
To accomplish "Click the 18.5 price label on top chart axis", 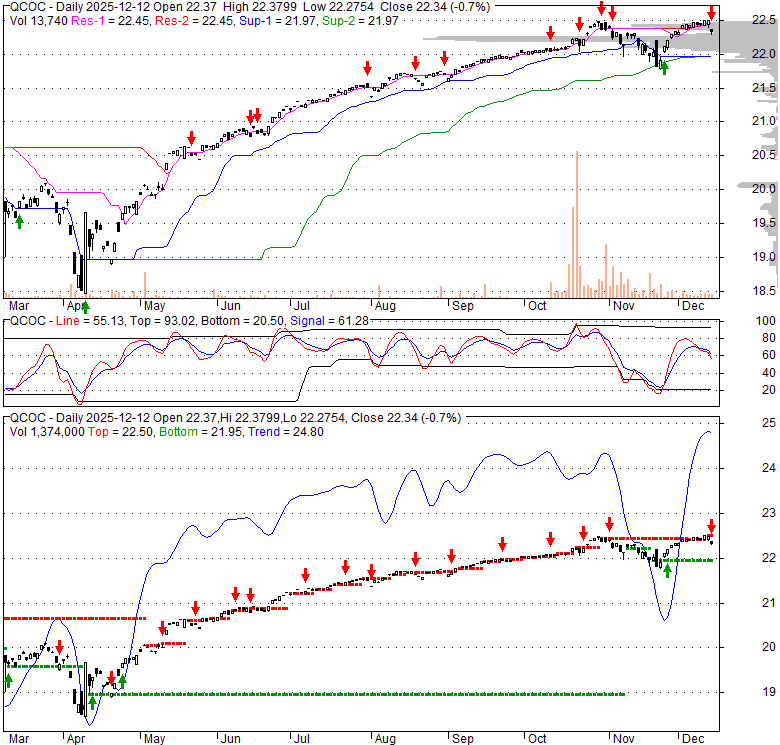I will [764, 290].
